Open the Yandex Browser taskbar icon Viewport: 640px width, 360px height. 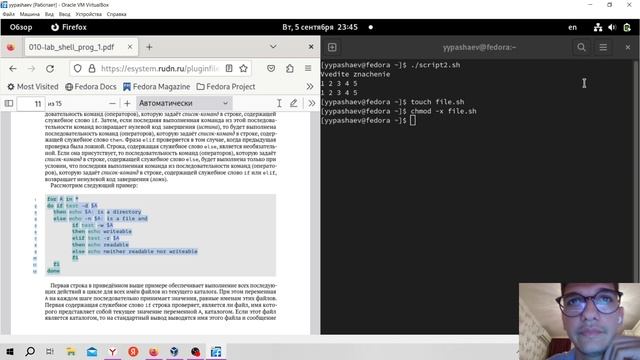click(112, 351)
